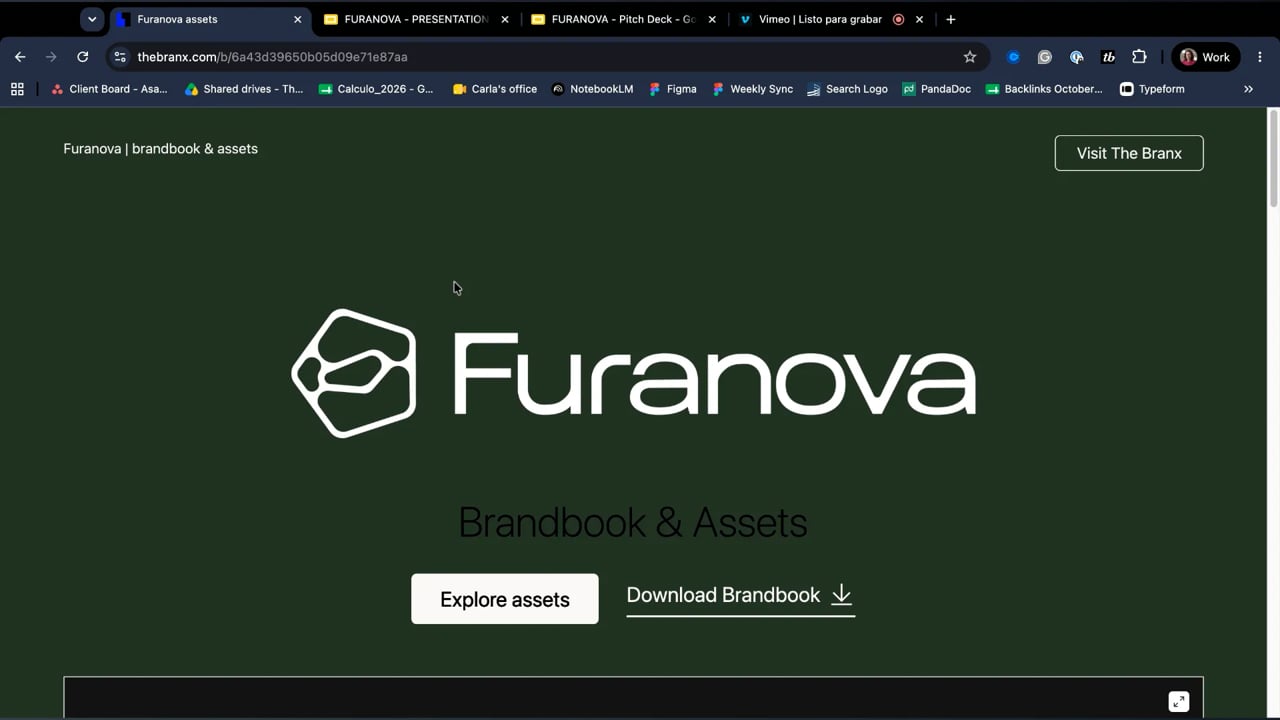Open the apps grid in bookmarks bar
The image size is (1280, 720).
tap(17, 89)
